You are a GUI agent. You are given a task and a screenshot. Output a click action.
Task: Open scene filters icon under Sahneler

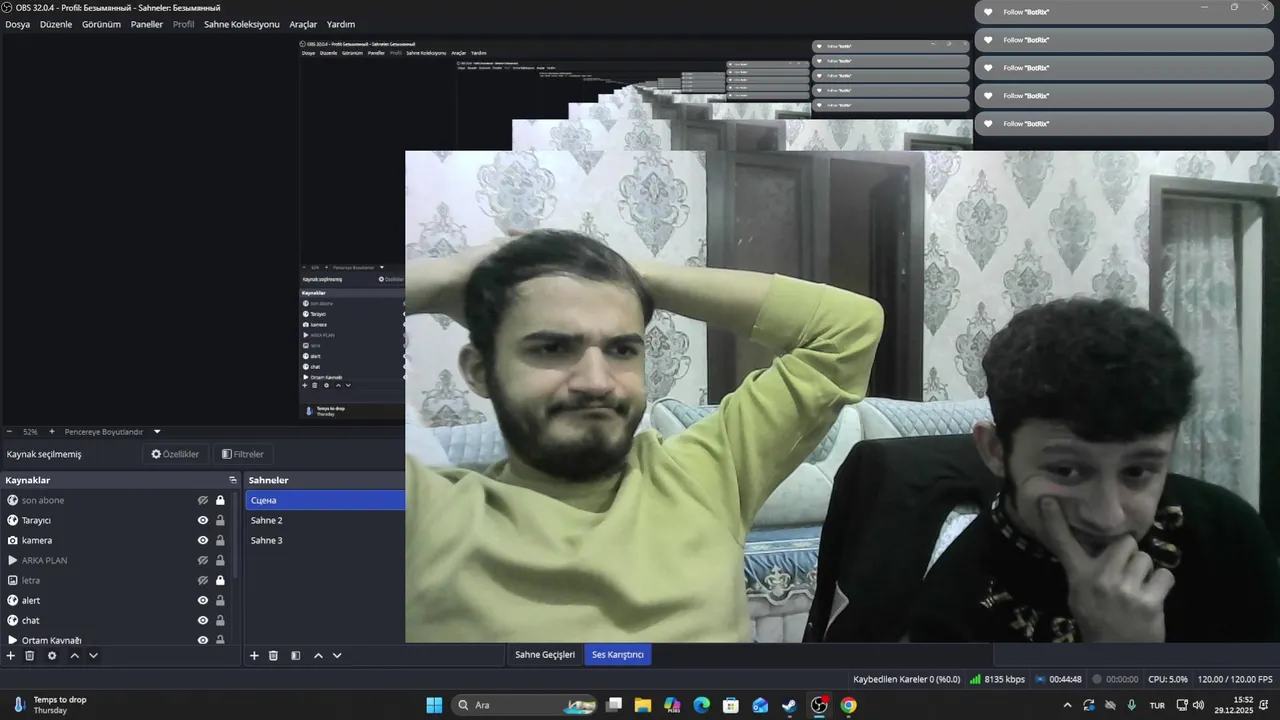(295, 656)
